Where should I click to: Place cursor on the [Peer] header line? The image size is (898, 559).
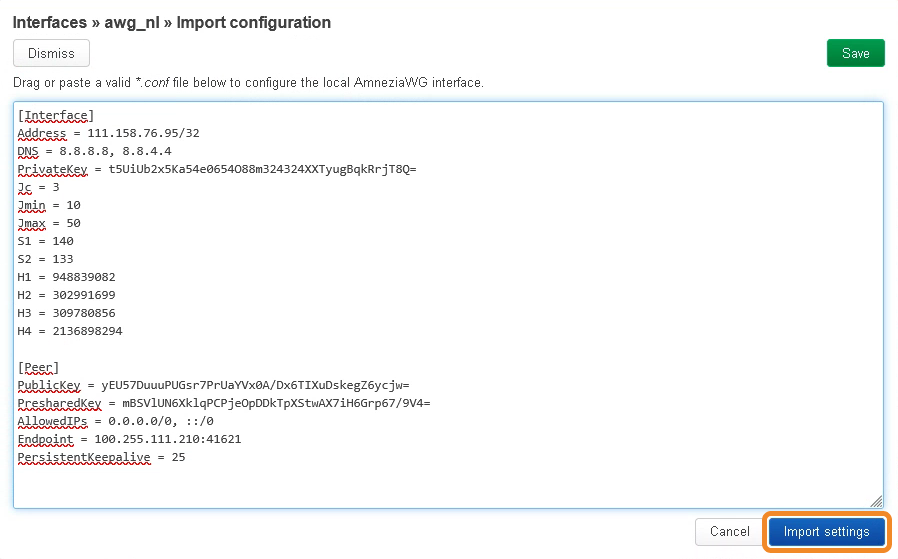(39, 367)
